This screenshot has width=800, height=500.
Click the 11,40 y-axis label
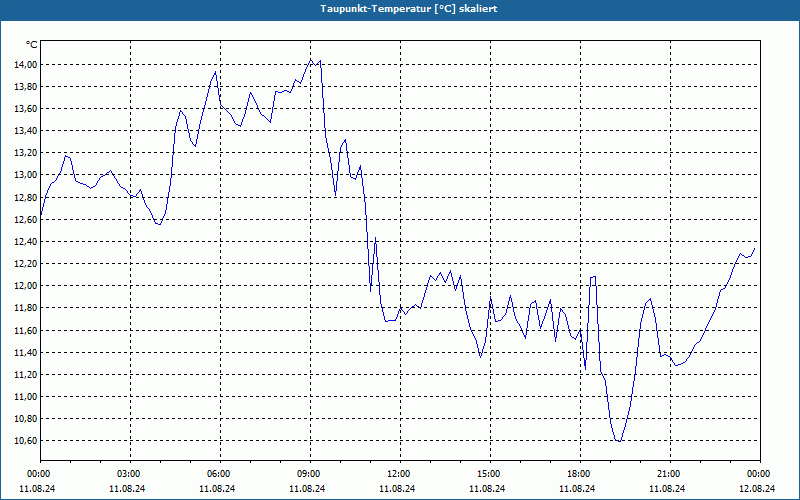tap(28, 353)
